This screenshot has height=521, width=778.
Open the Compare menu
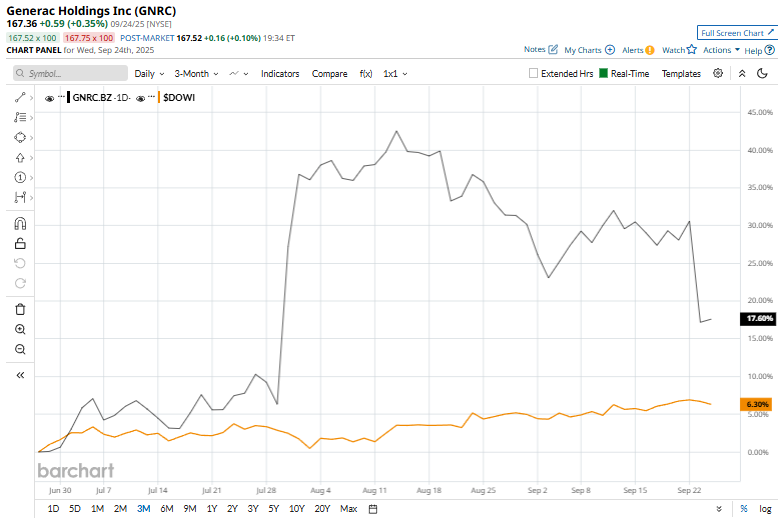329,73
